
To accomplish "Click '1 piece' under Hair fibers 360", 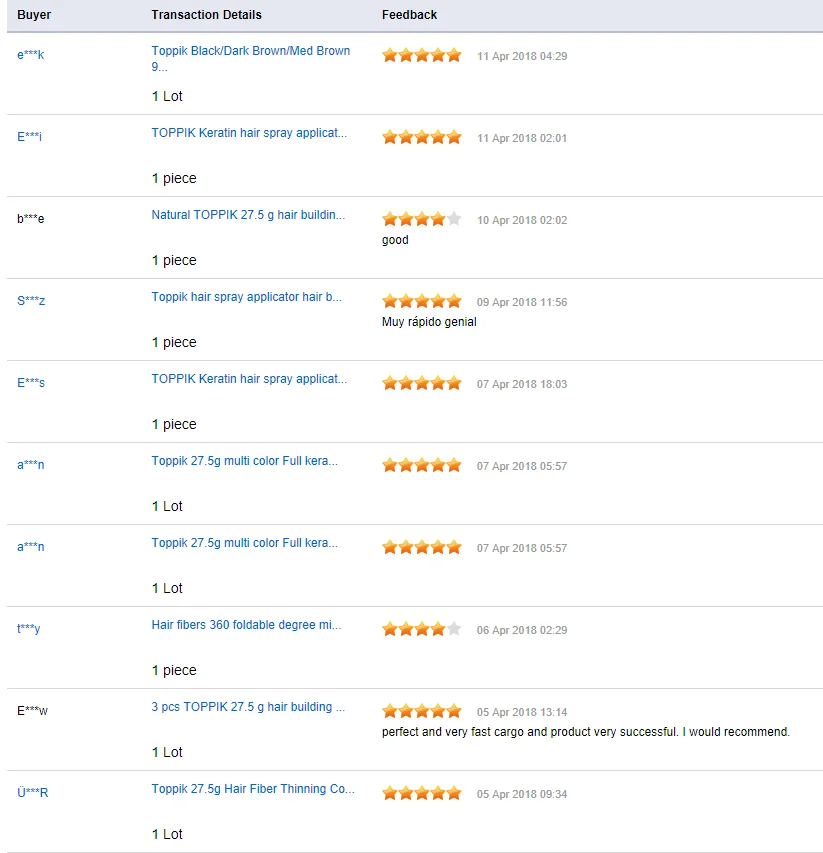I will [174, 670].
